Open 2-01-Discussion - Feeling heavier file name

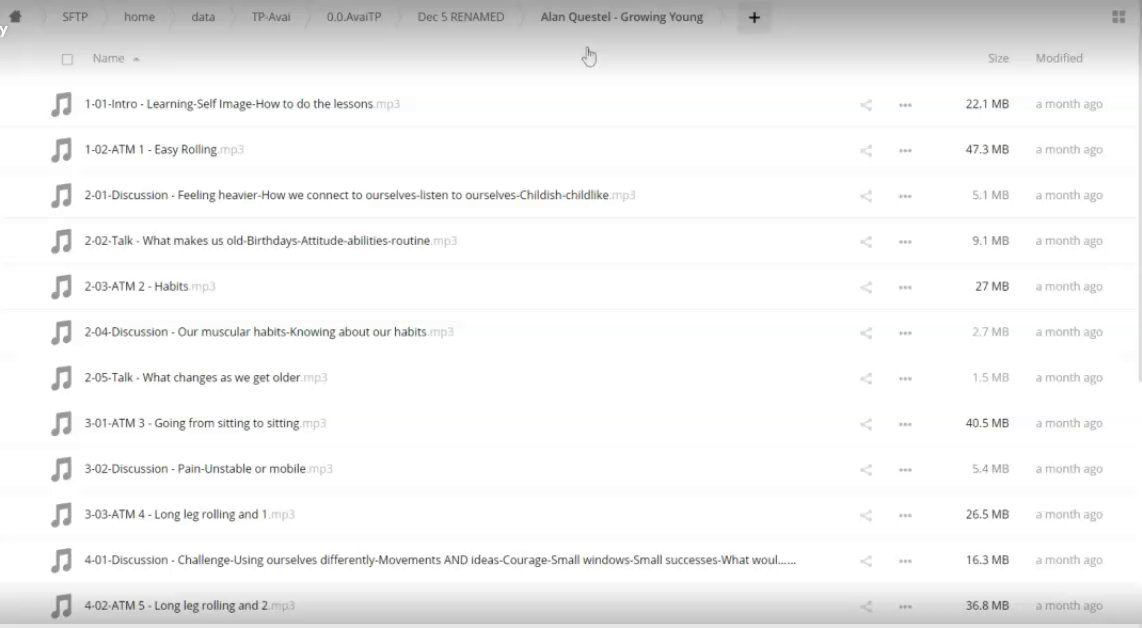click(x=360, y=195)
